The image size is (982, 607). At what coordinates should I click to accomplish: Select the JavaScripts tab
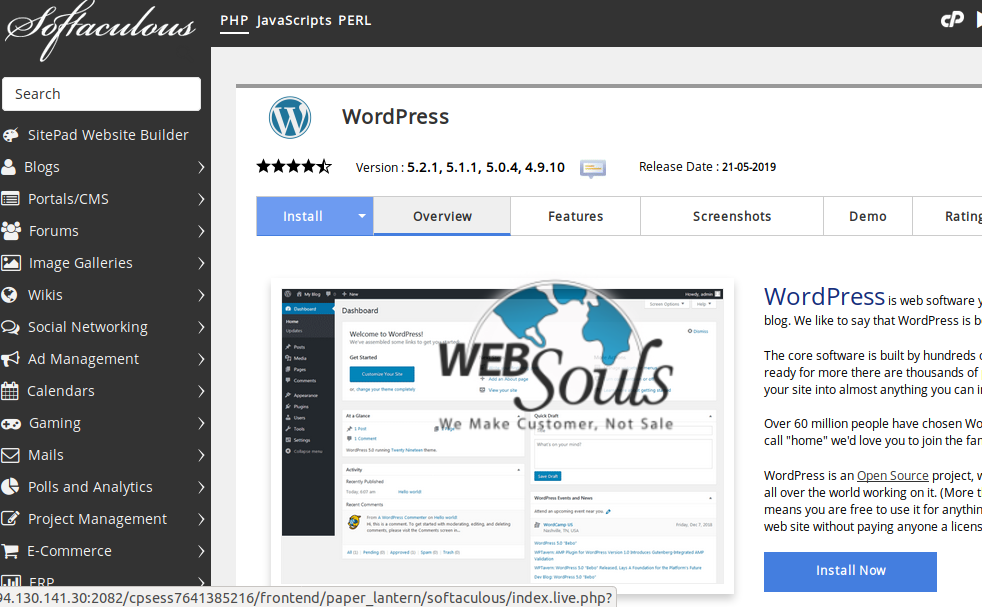(x=294, y=21)
